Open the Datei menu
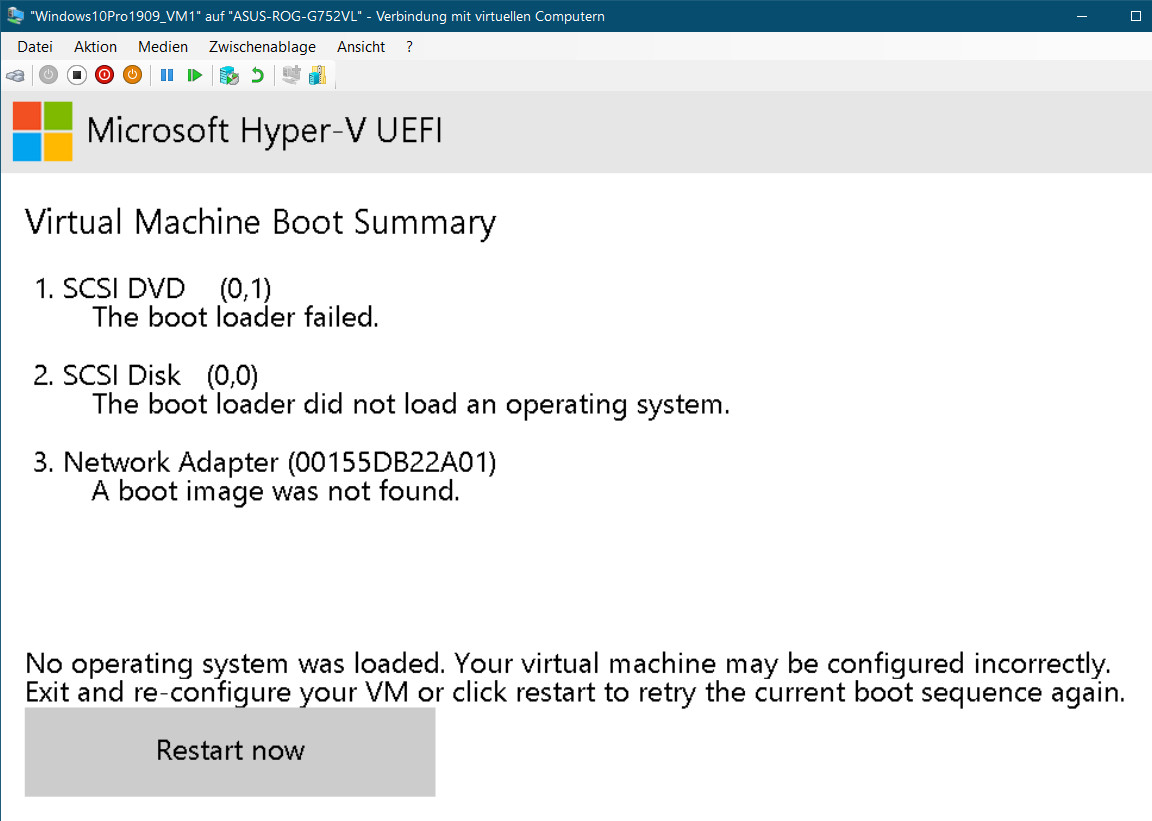The width and height of the screenshot is (1152, 821). (x=35, y=47)
